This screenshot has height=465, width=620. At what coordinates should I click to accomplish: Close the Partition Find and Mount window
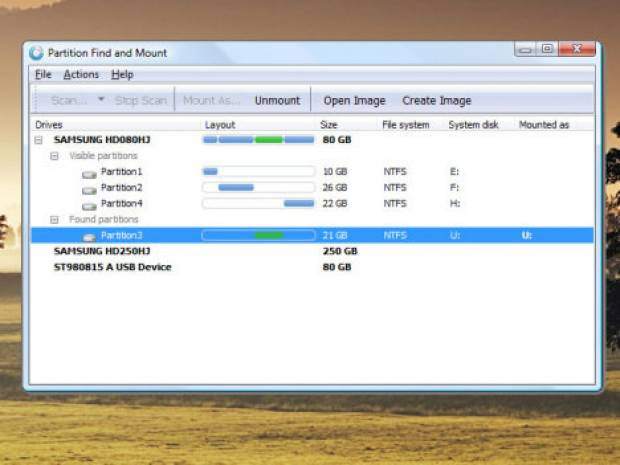[x=577, y=49]
